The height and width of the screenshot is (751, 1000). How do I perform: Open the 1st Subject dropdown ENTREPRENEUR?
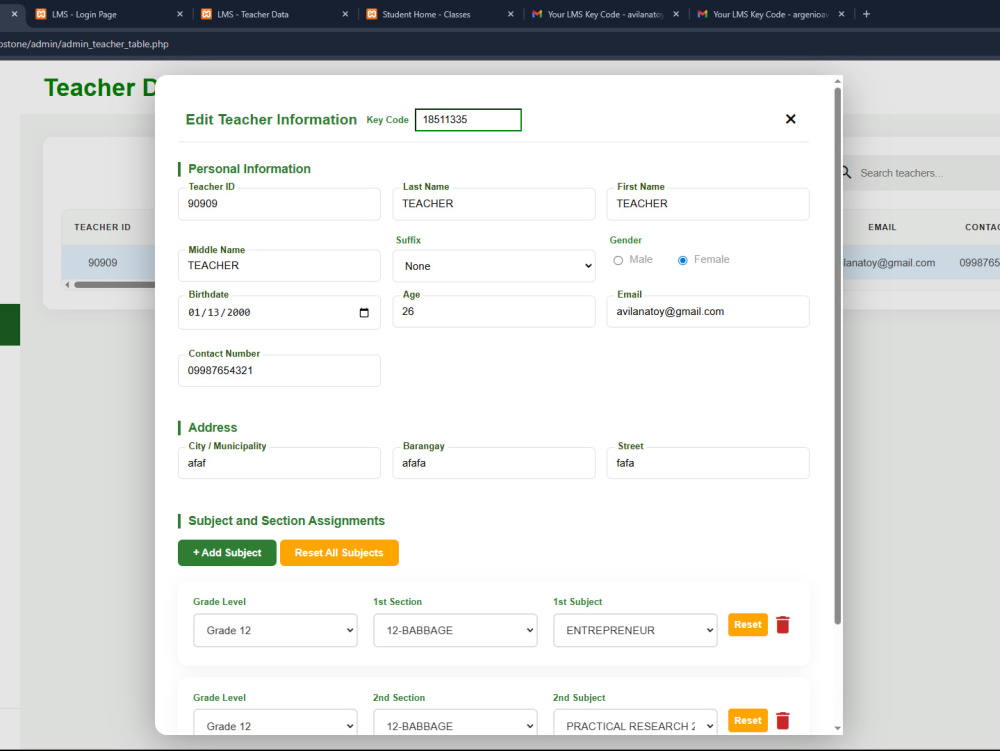tap(635, 631)
